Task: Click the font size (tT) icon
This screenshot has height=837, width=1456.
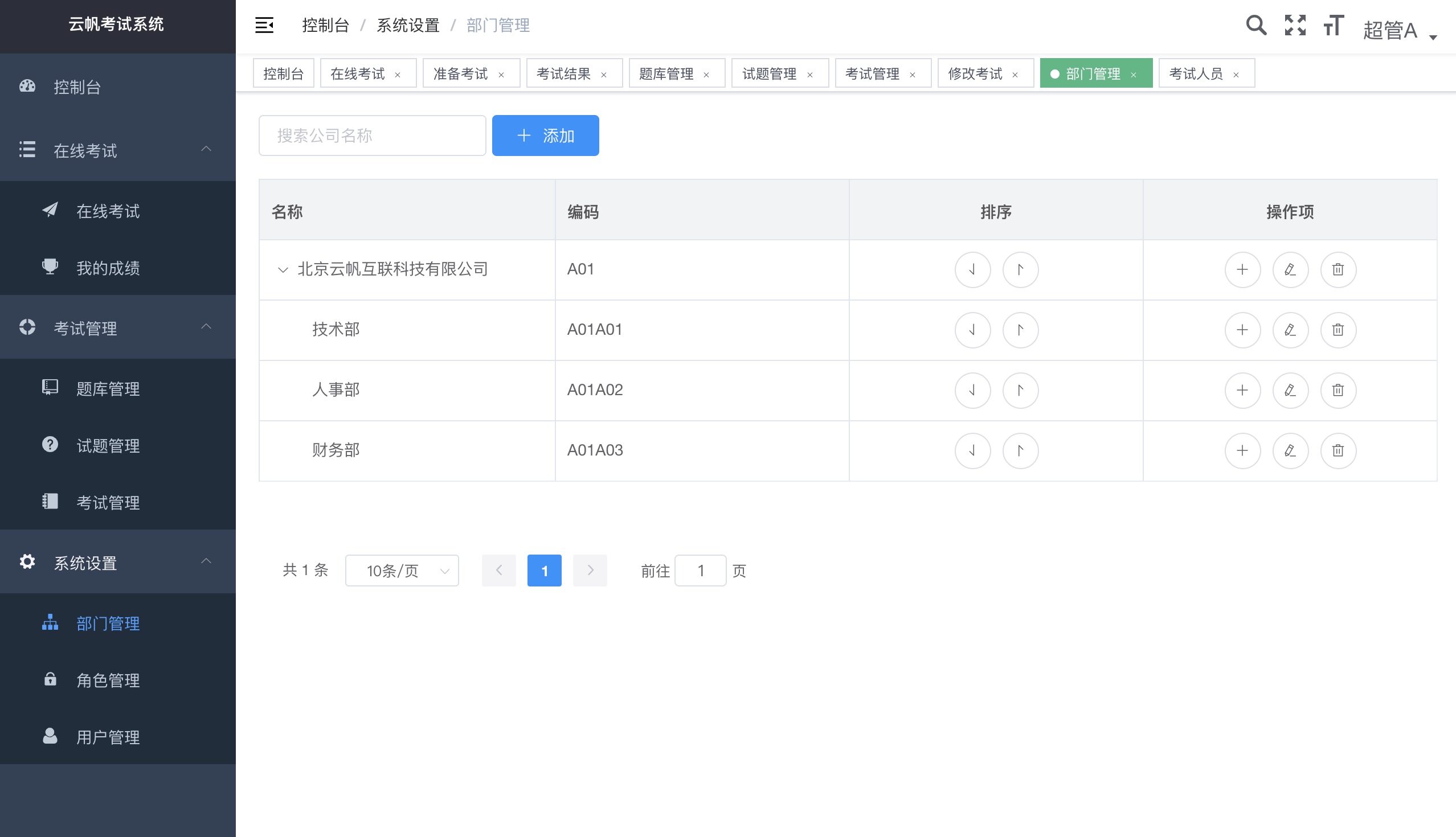Action: tap(1334, 25)
